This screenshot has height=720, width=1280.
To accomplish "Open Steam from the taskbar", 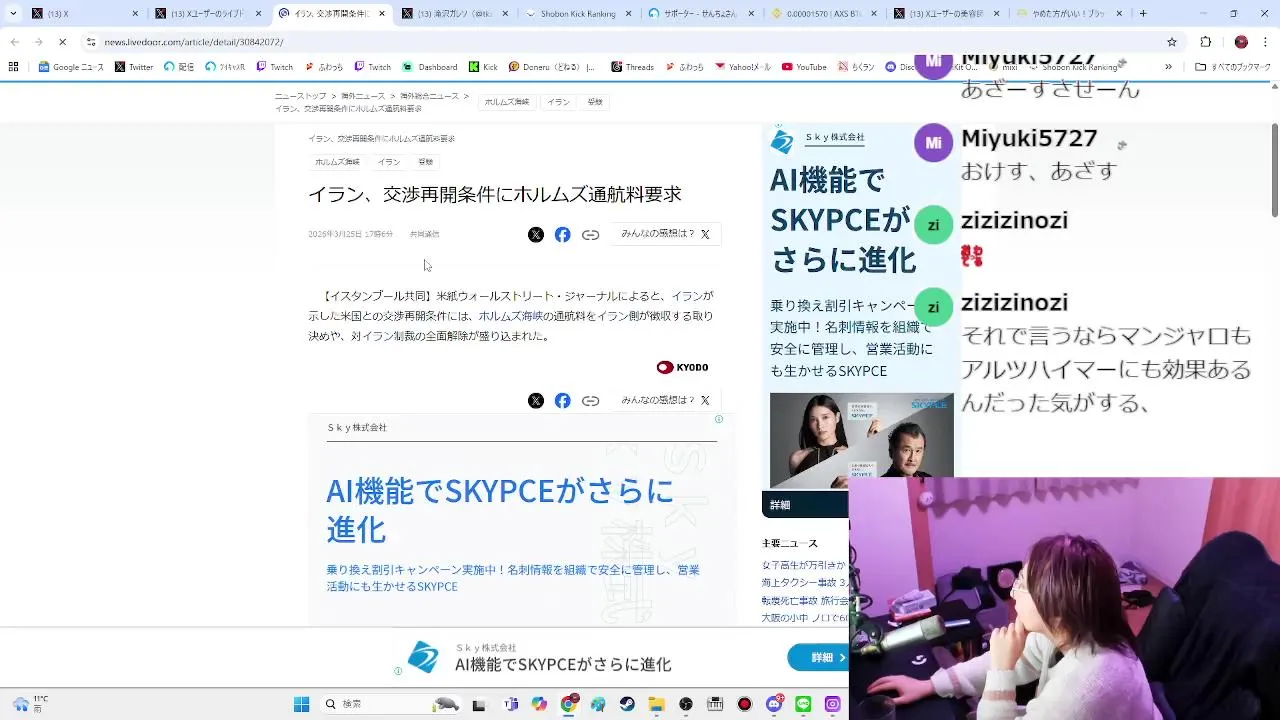I will [x=627, y=704].
